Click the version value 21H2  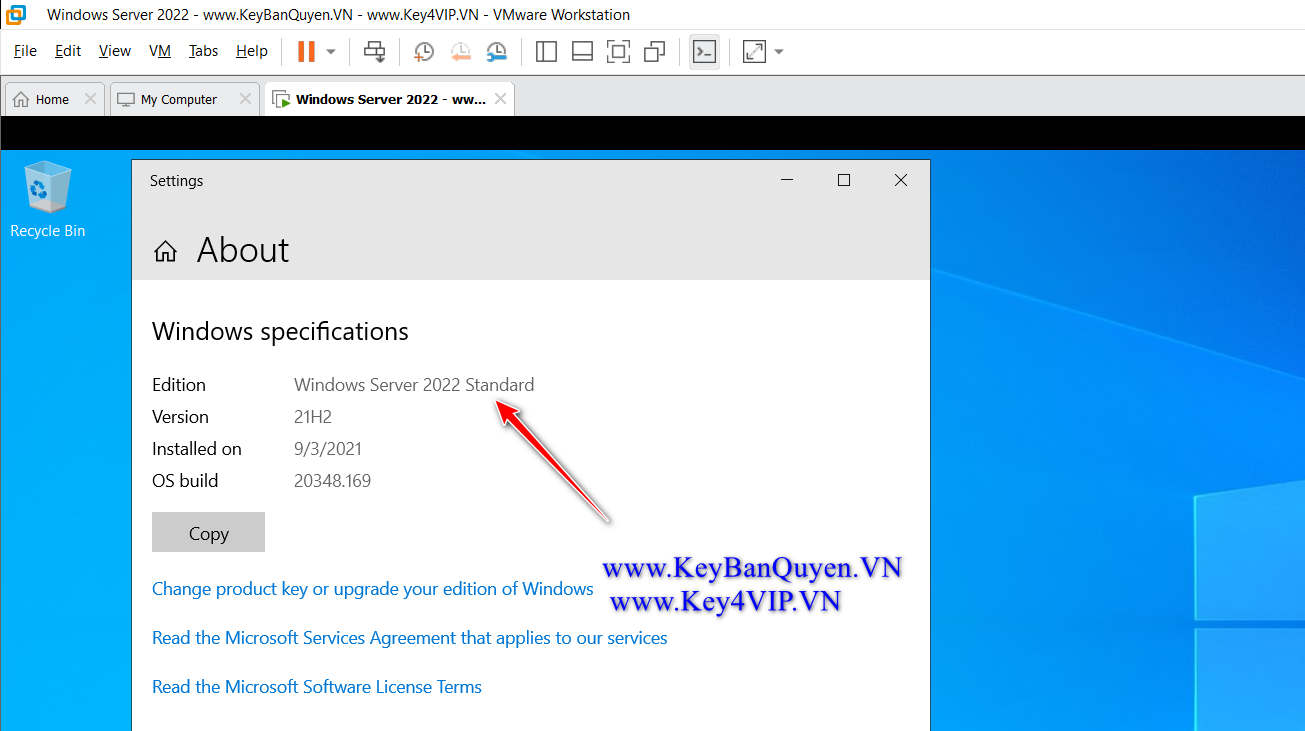[x=314, y=417]
